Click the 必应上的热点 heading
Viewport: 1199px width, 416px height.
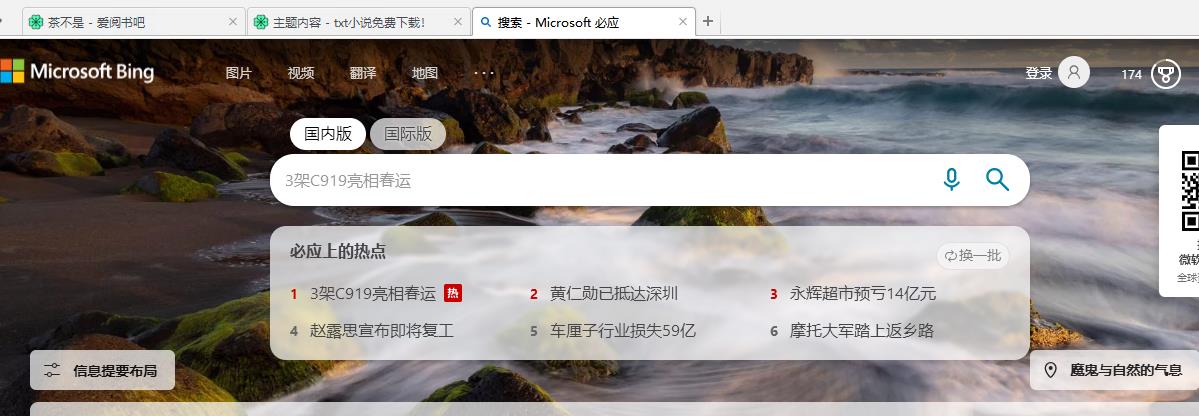(x=337, y=252)
